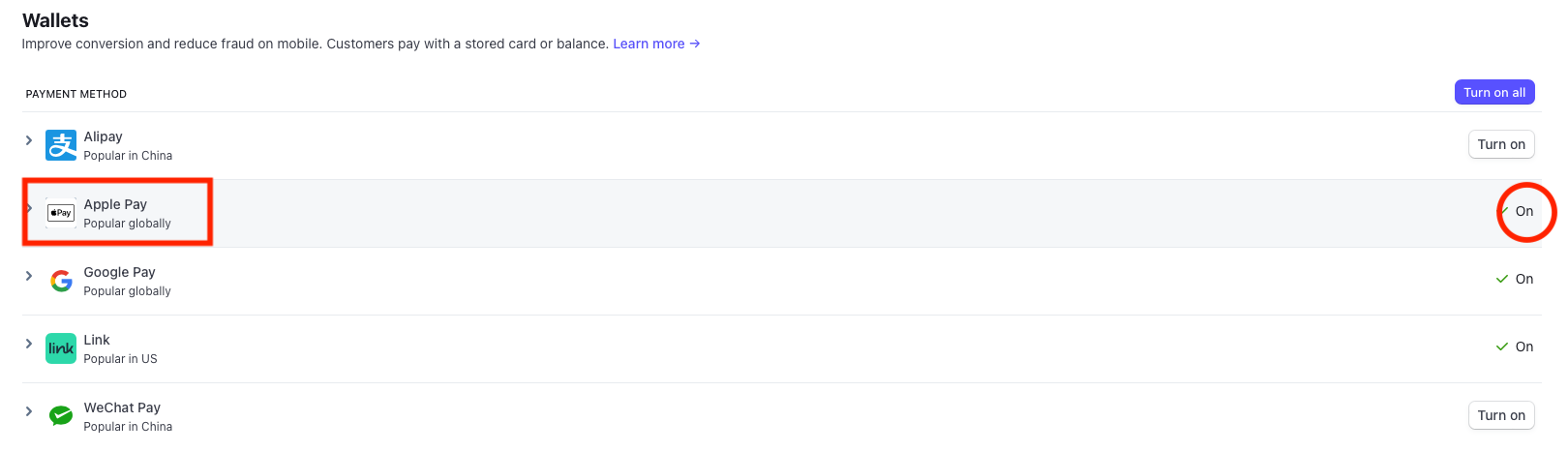Turn on WeChat Pay payment method
1568x452 pixels.
click(1501, 415)
